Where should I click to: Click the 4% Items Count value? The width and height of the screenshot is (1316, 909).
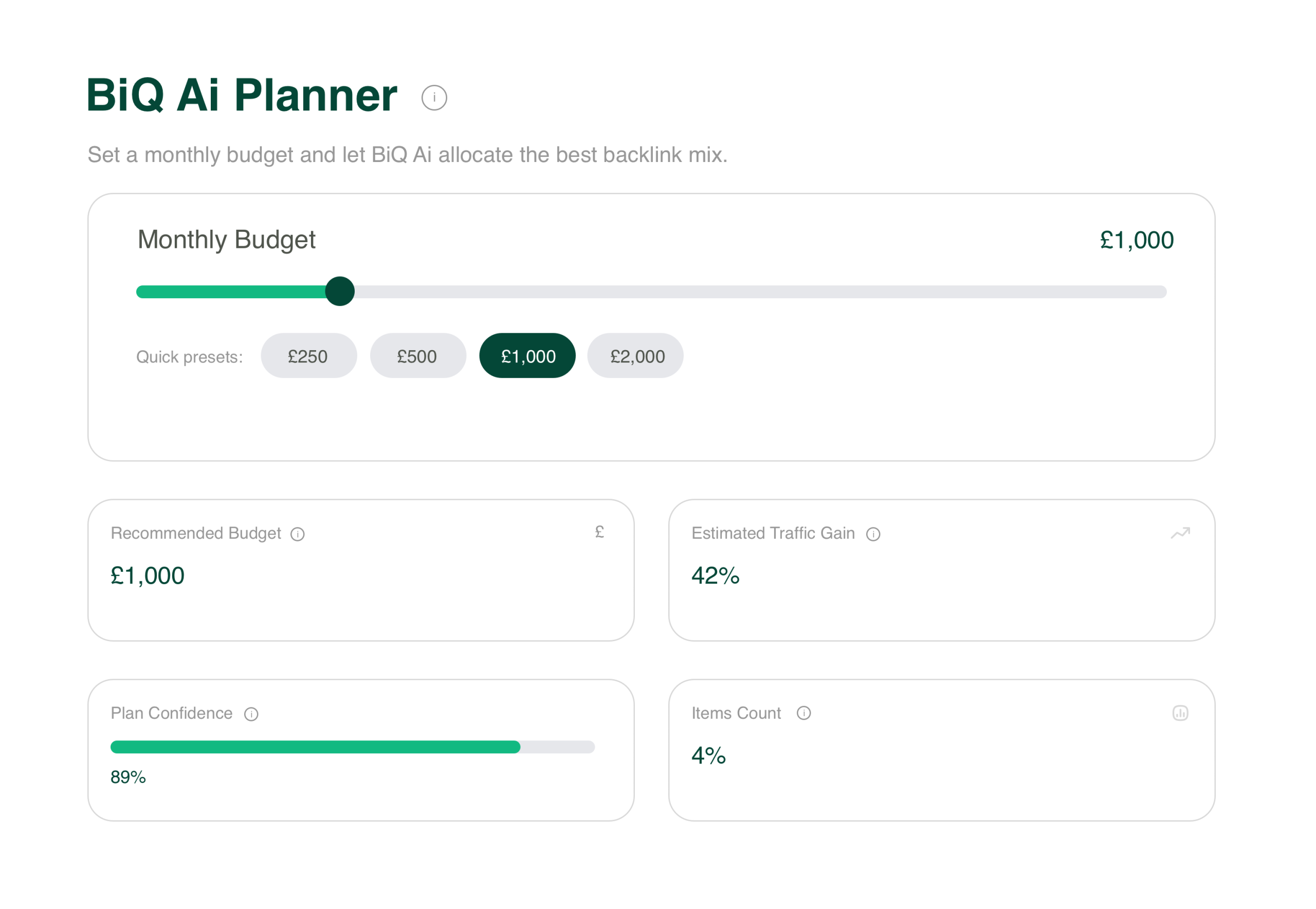707,756
